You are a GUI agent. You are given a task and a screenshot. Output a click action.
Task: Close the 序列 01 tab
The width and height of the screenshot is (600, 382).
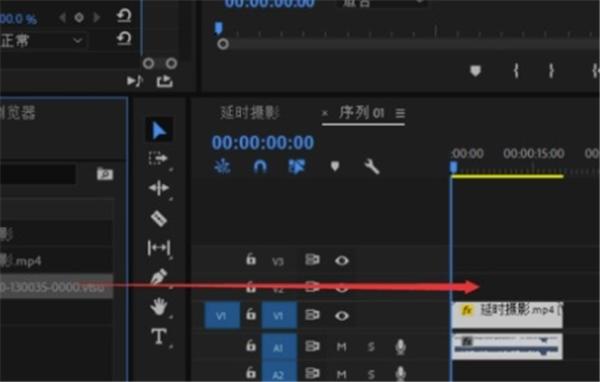[325, 113]
